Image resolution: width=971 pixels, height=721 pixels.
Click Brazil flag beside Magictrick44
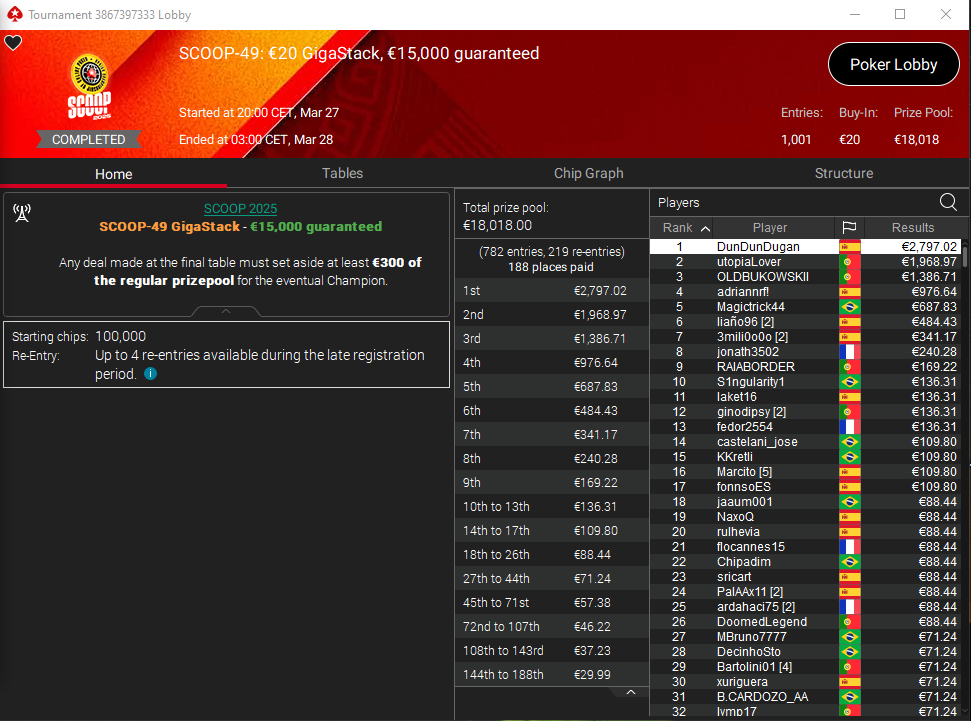tap(850, 307)
